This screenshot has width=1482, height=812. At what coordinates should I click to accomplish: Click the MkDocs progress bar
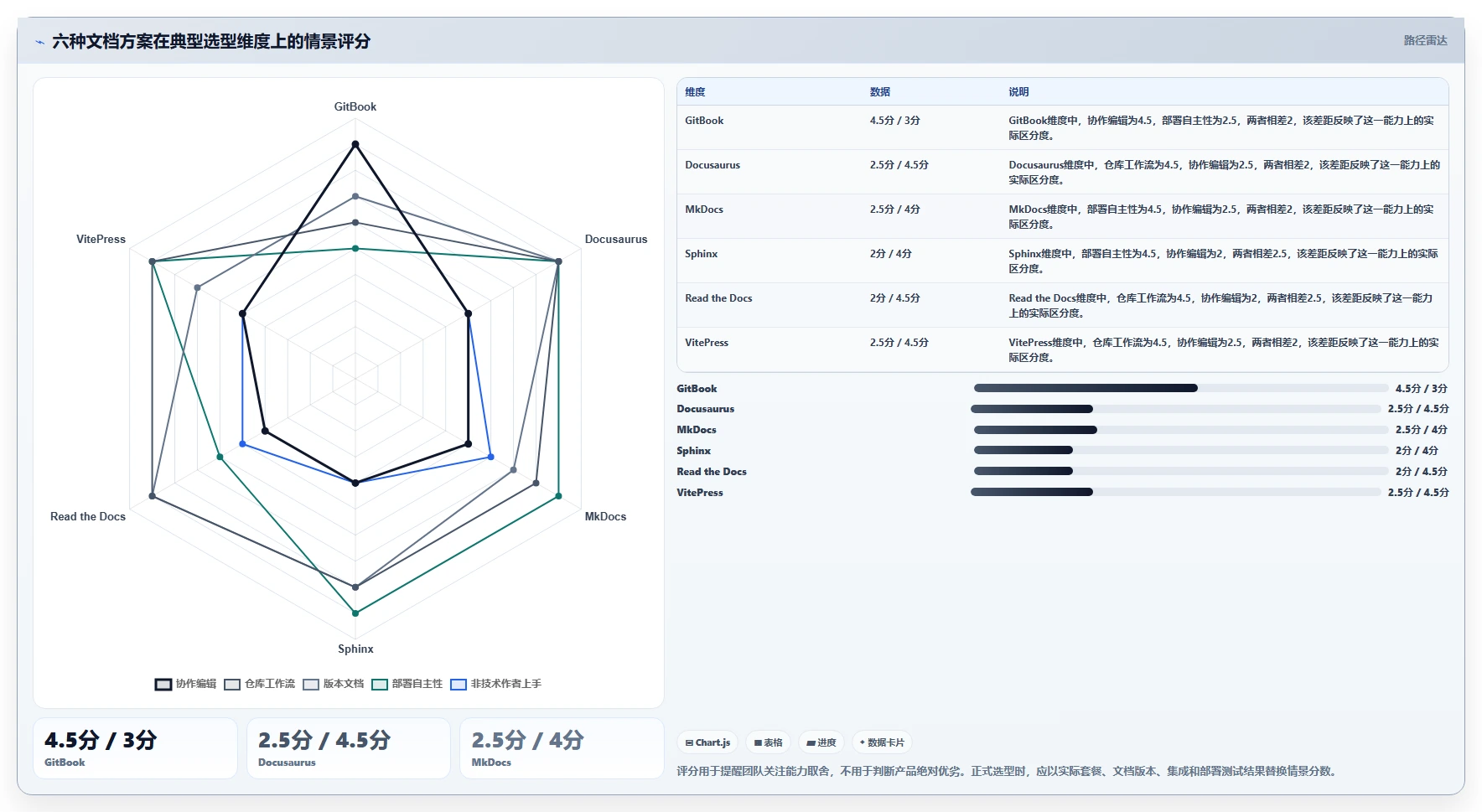[1181, 430]
